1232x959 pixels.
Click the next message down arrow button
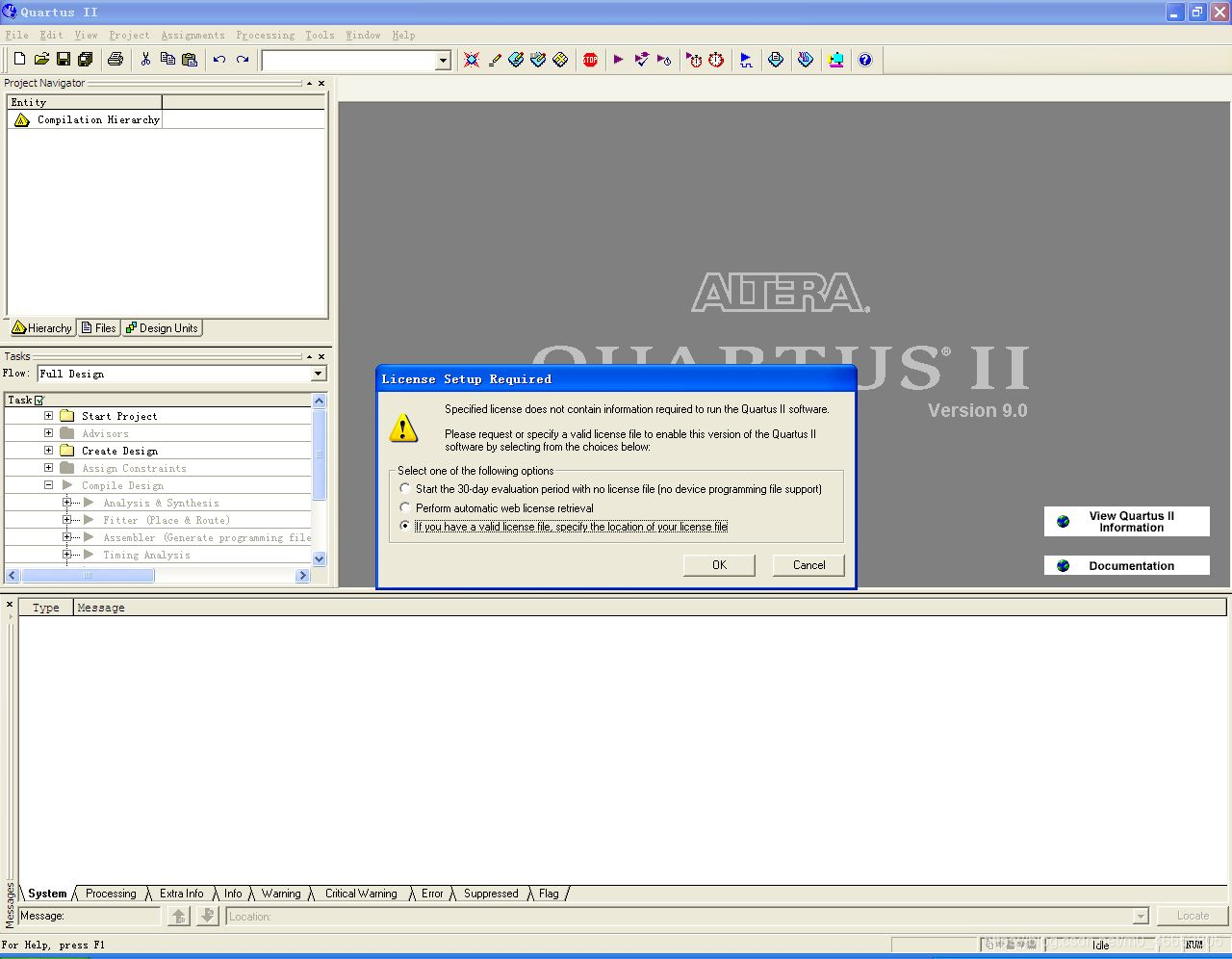pyautogui.click(x=208, y=917)
